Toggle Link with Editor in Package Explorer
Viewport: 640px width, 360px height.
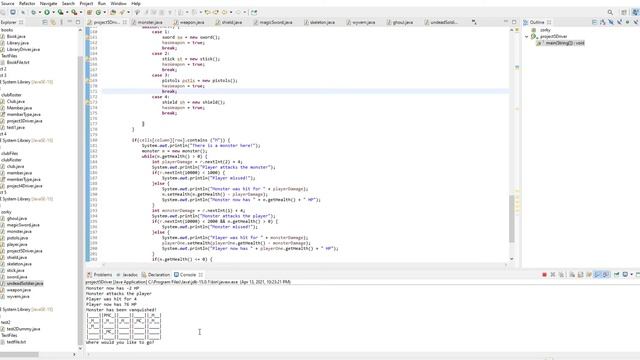click(x=53, y=22)
